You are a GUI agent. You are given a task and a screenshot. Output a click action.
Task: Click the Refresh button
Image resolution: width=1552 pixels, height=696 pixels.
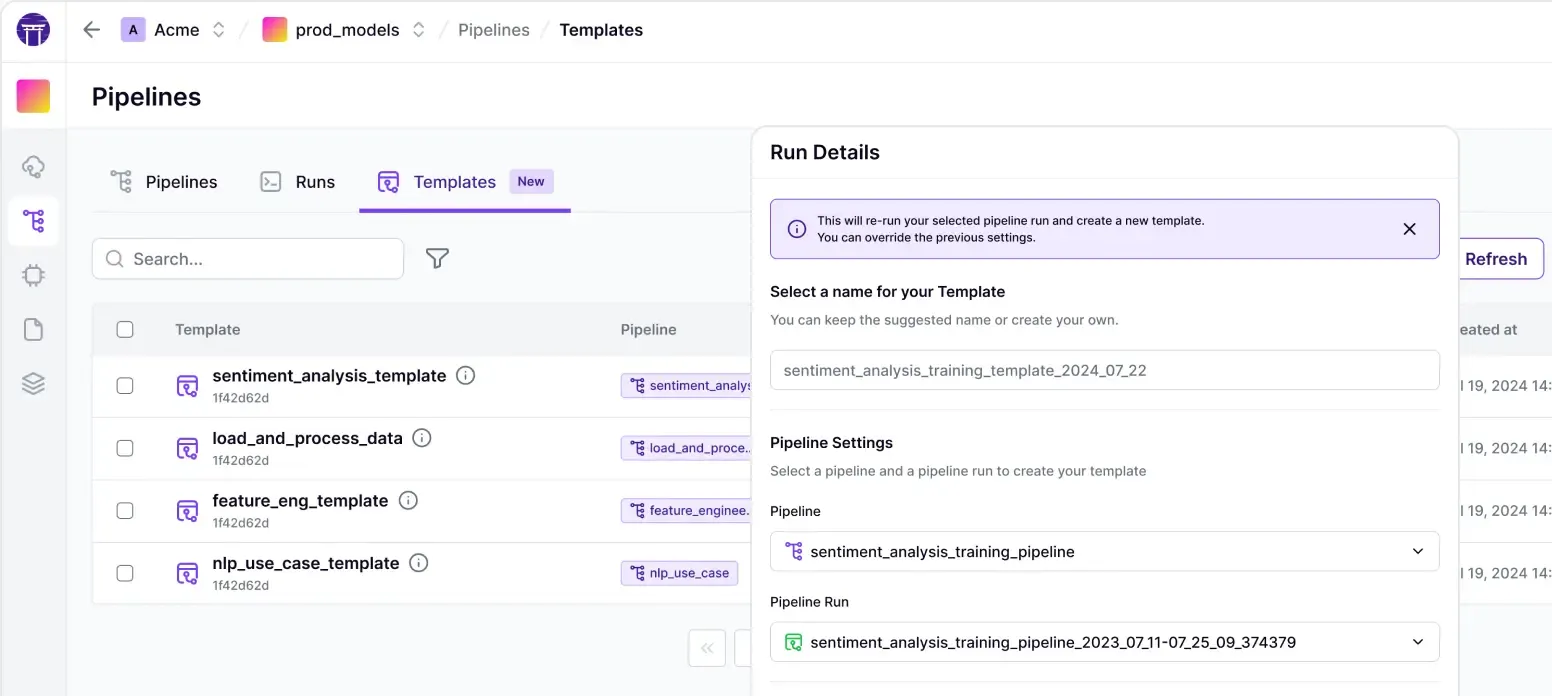point(1495,259)
